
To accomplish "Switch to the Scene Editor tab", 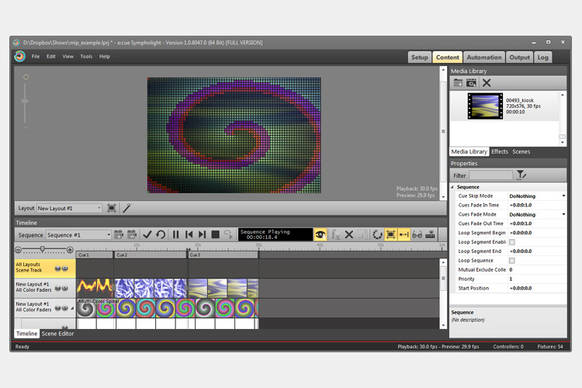I will point(58,333).
